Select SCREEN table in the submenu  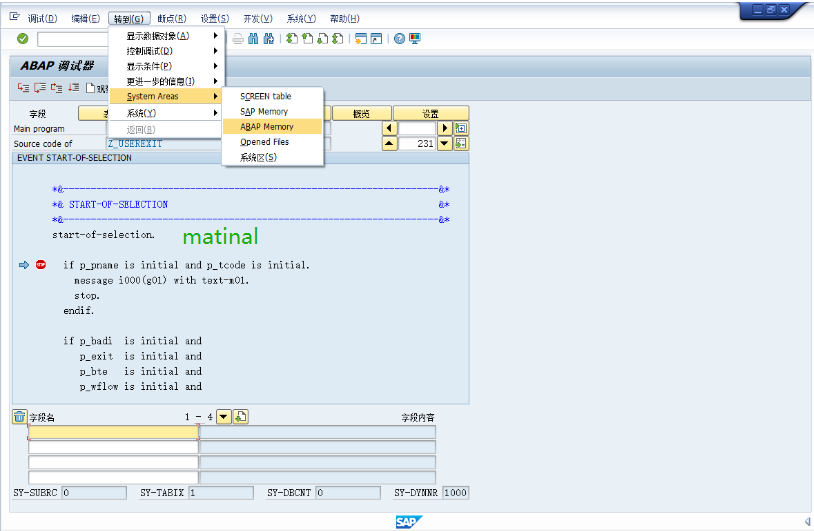[x=273, y=96]
